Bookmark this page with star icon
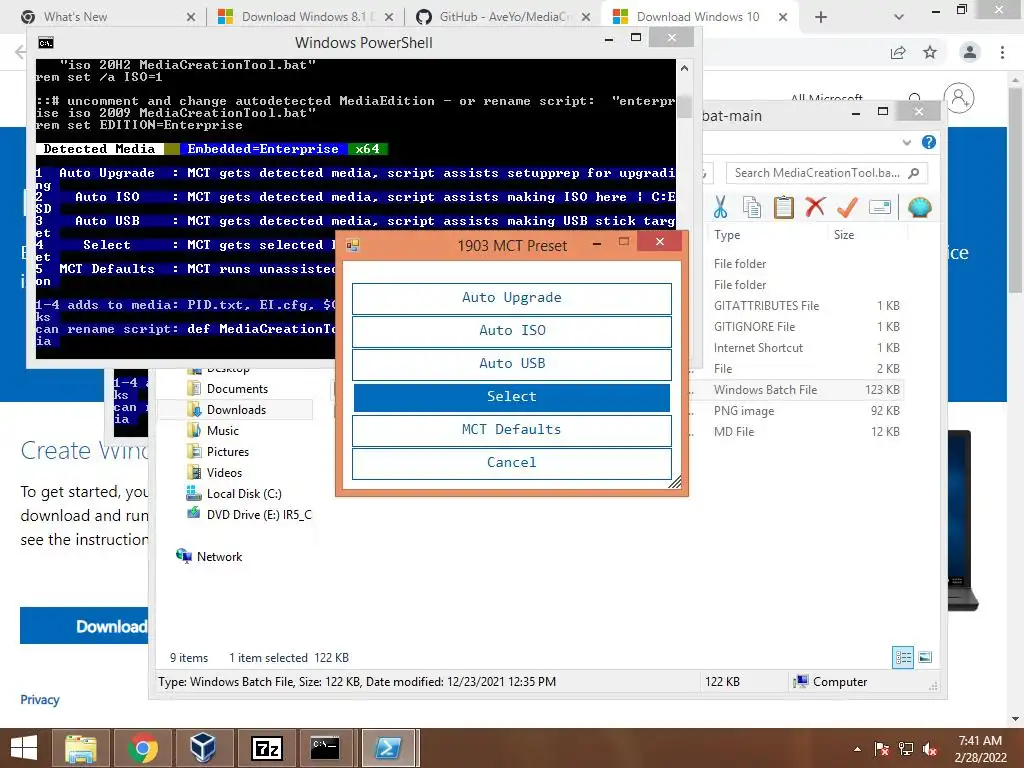This screenshot has height=768, width=1024. [930, 52]
